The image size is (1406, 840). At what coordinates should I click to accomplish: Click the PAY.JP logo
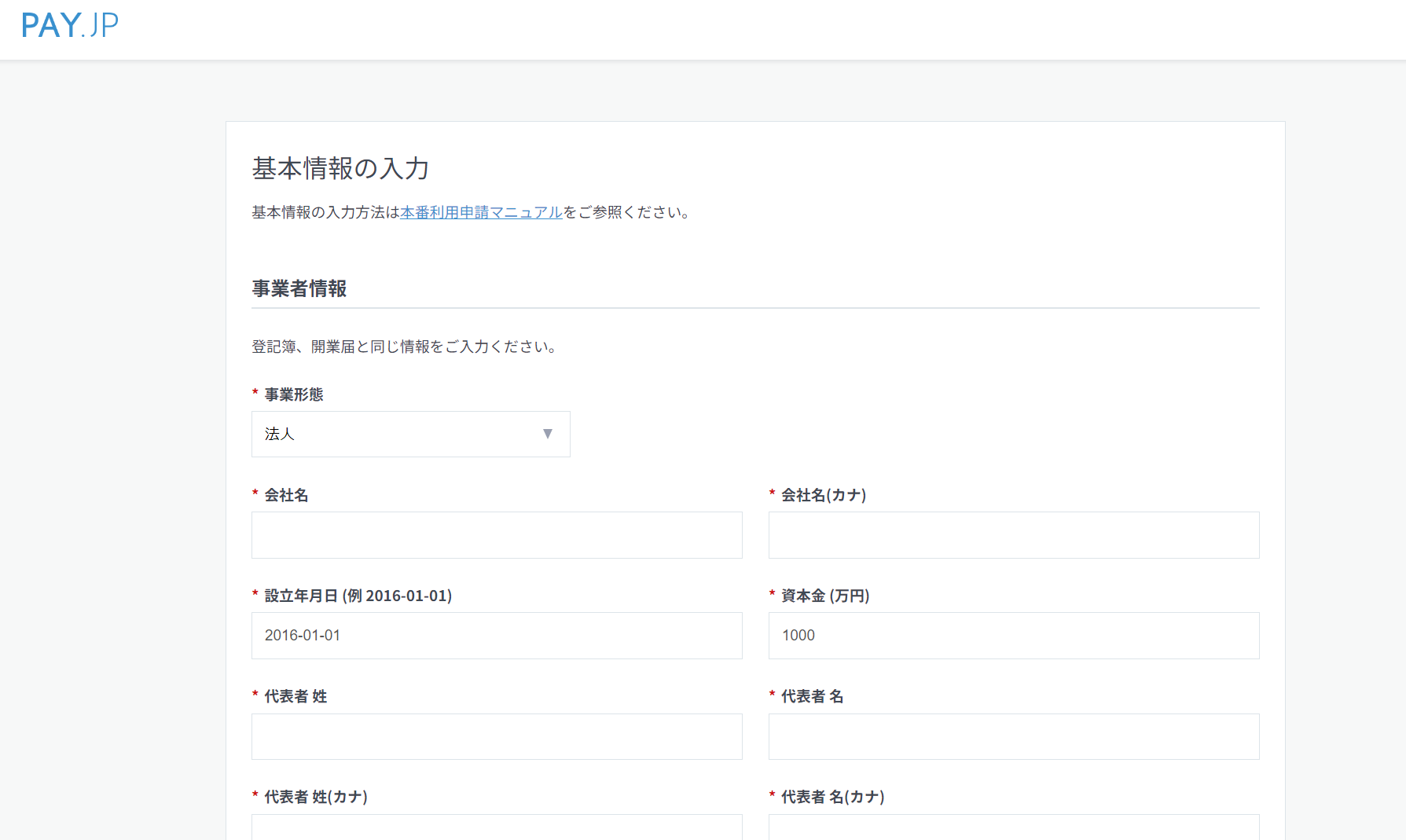tap(70, 25)
